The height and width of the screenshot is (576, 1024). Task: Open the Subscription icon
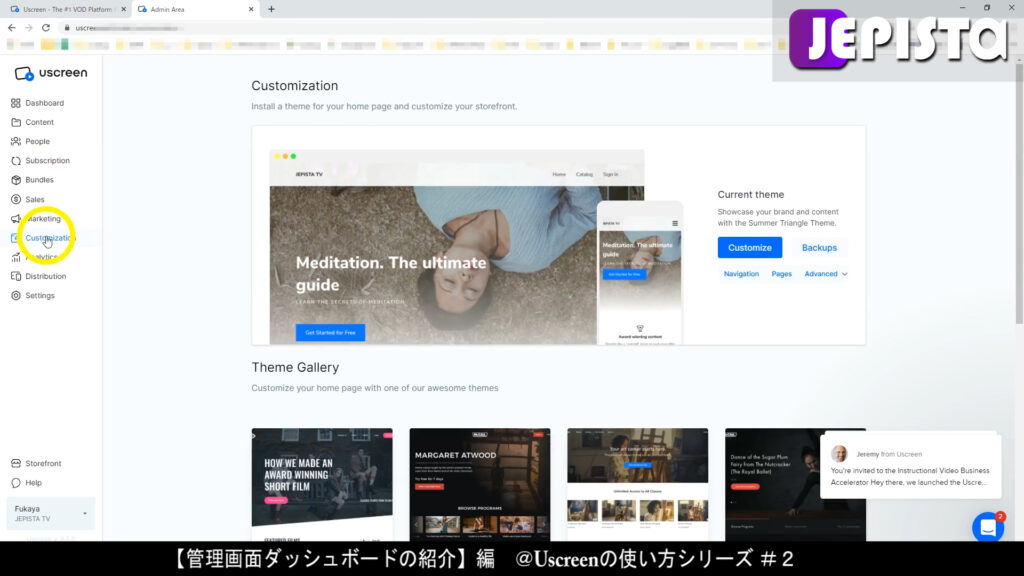coord(16,161)
